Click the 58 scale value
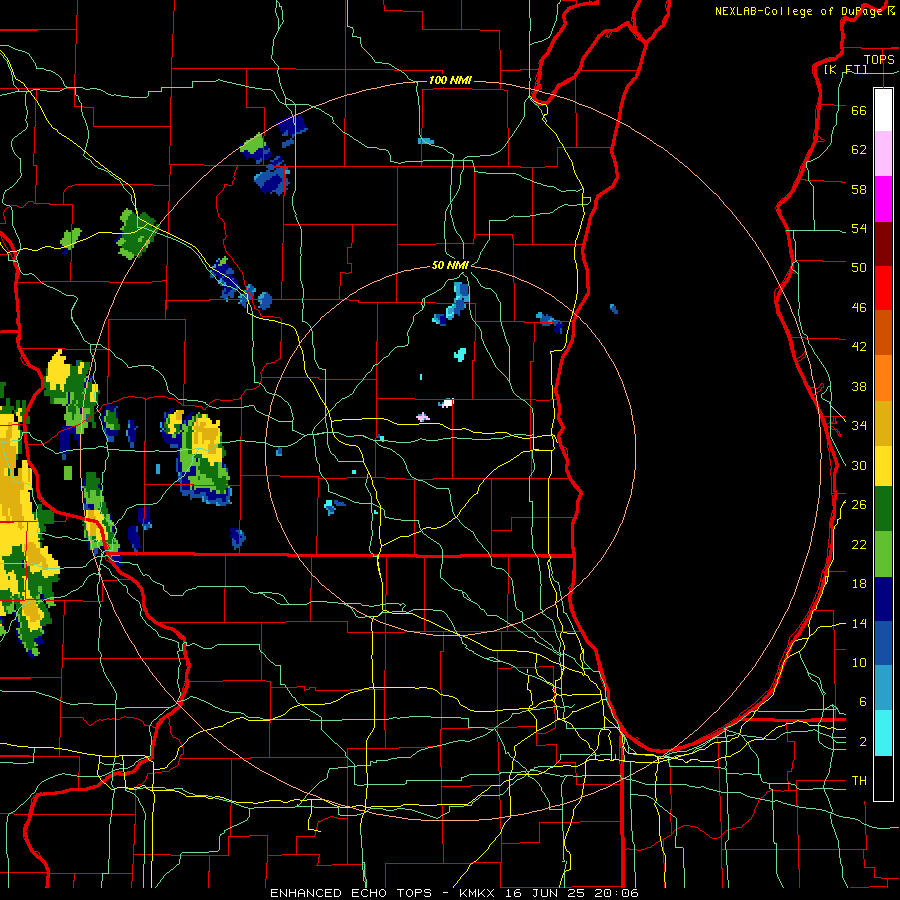900x900 pixels. 859,189
